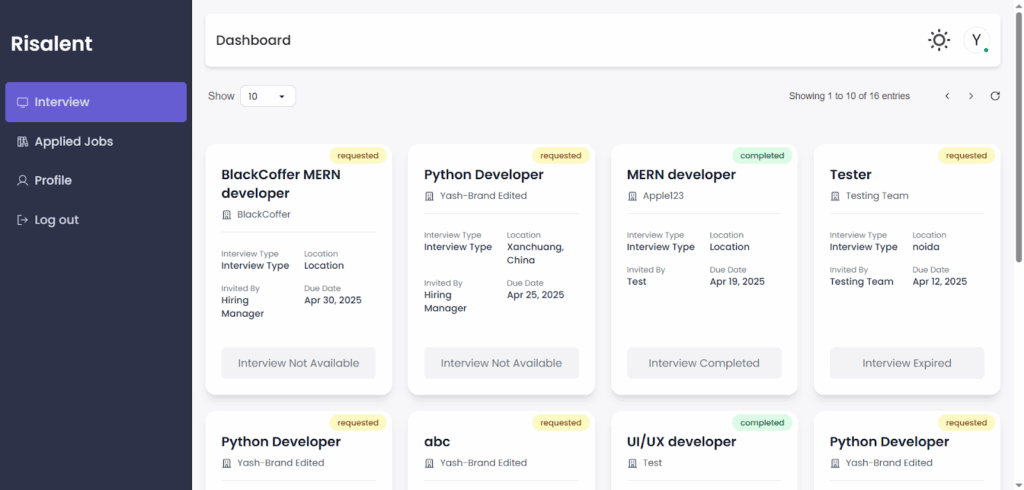Click the Risalent logo text
Image resolution: width=1024 pixels, height=490 pixels.
click(51, 44)
